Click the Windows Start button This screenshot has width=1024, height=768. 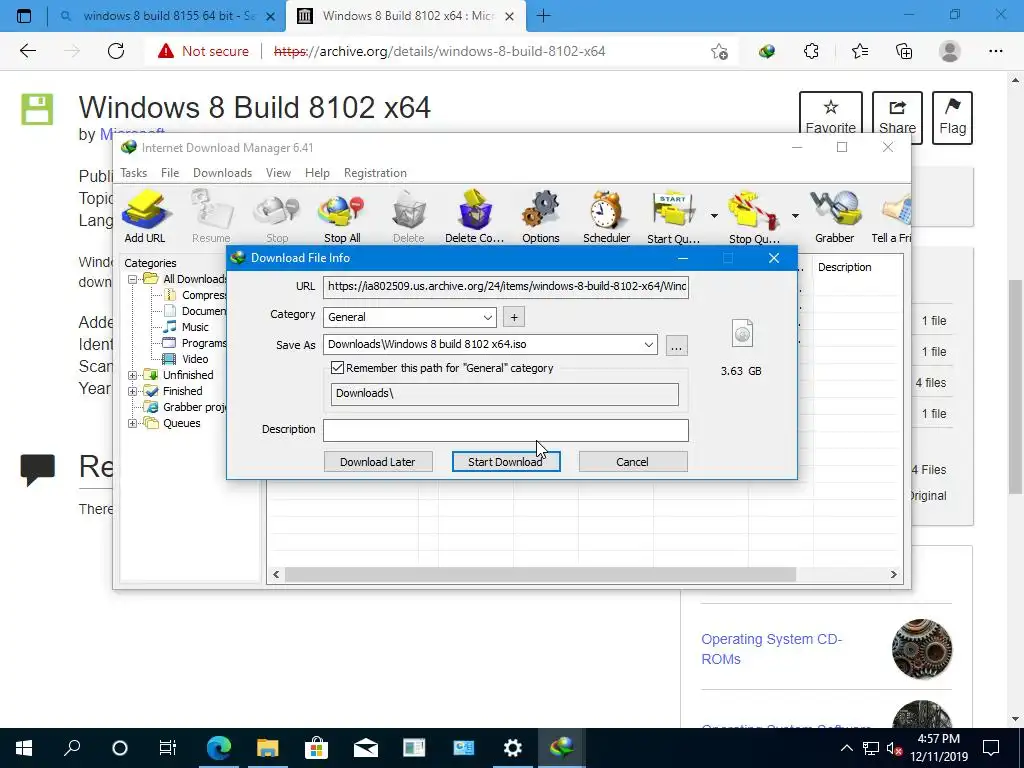(x=24, y=747)
